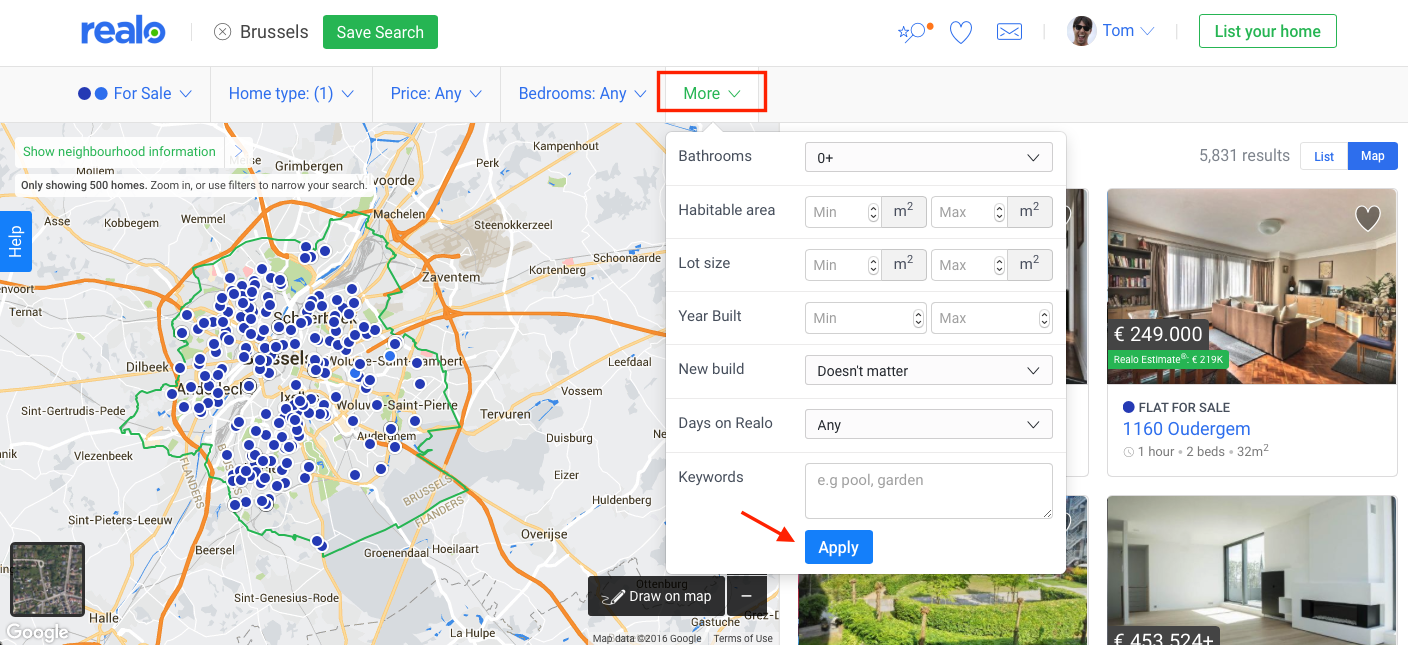Switch to satellite view thumbnail

click(47, 579)
